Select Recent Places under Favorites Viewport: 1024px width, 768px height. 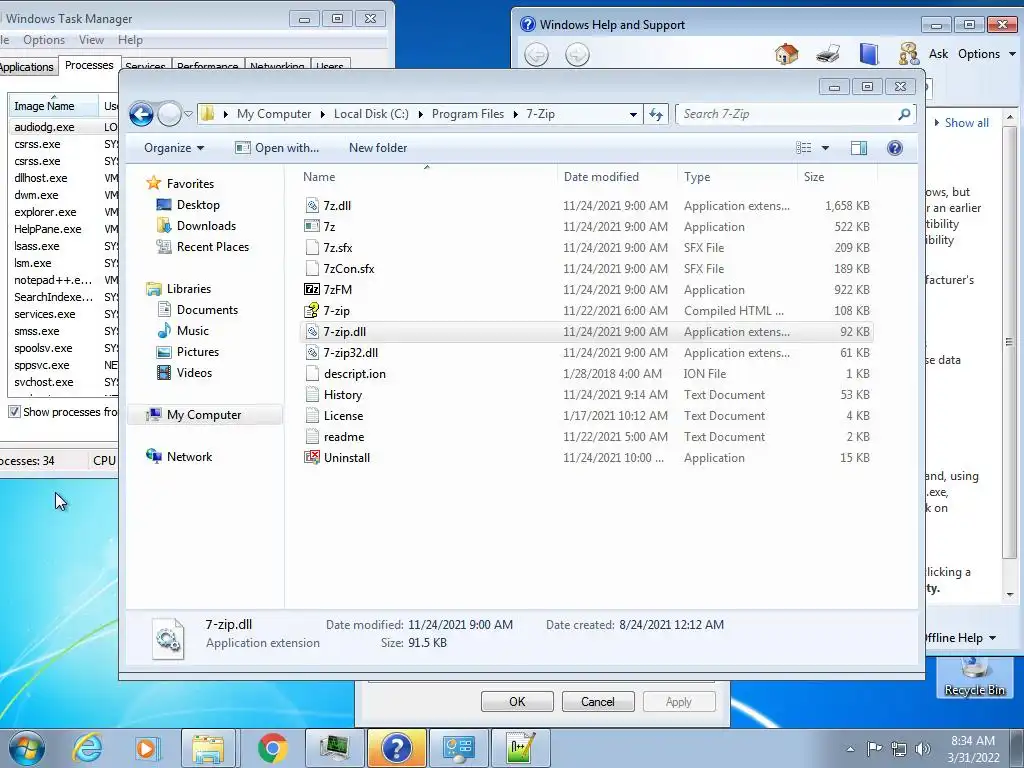pyautogui.click(x=212, y=247)
